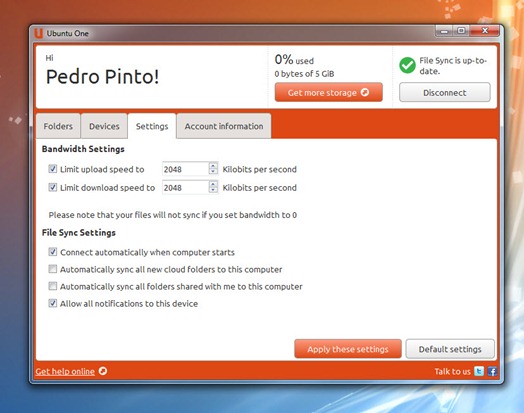Open the Facebook icon in the footer
Viewport: 524px width, 413px height.
click(492, 371)
